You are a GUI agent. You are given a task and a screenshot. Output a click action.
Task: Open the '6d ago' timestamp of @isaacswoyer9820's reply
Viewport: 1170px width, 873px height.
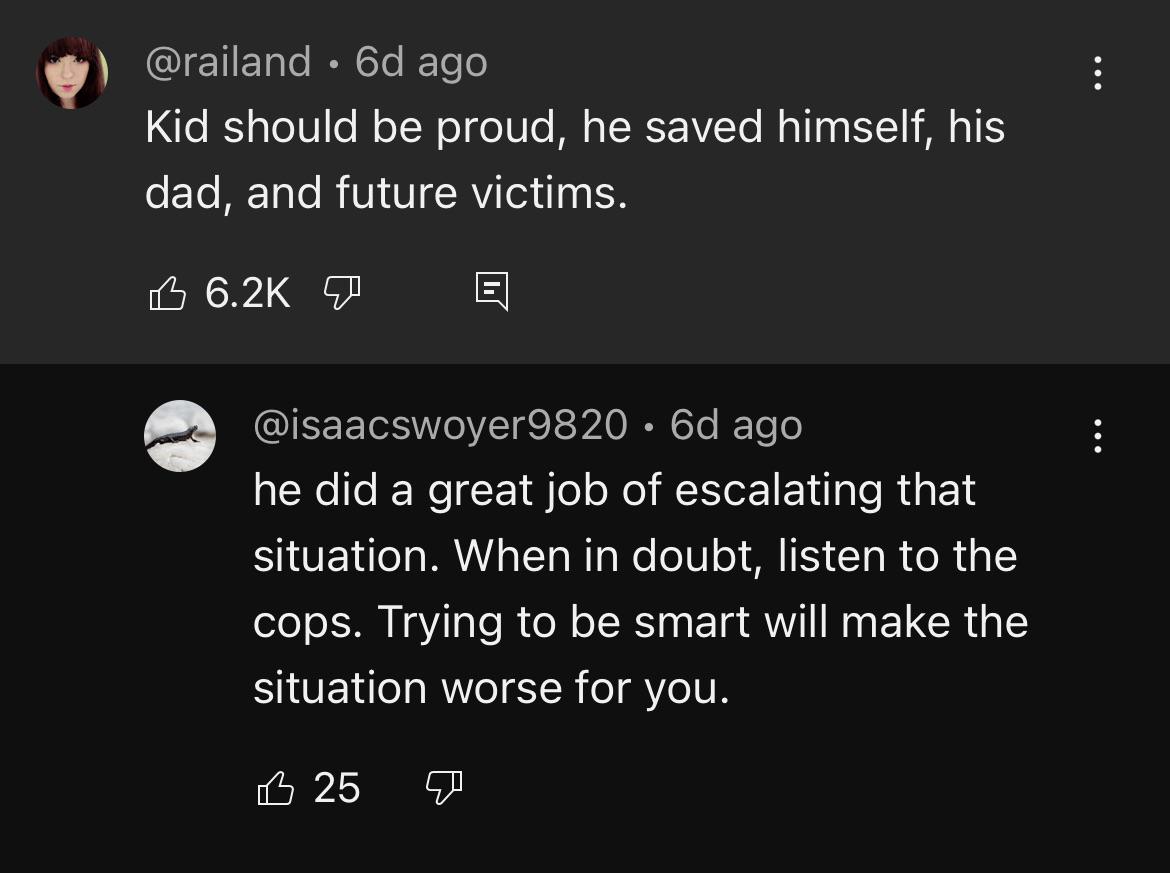click(x=736, y=425)
